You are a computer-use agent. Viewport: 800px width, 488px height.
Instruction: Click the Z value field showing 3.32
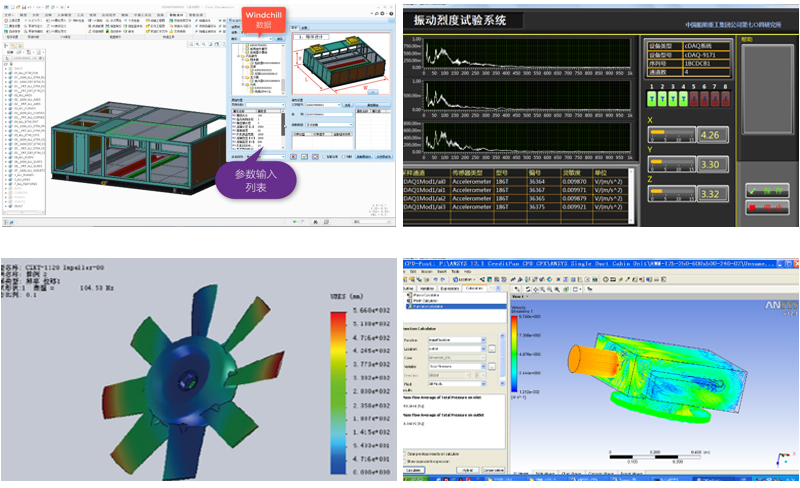(x=712, y=194)
